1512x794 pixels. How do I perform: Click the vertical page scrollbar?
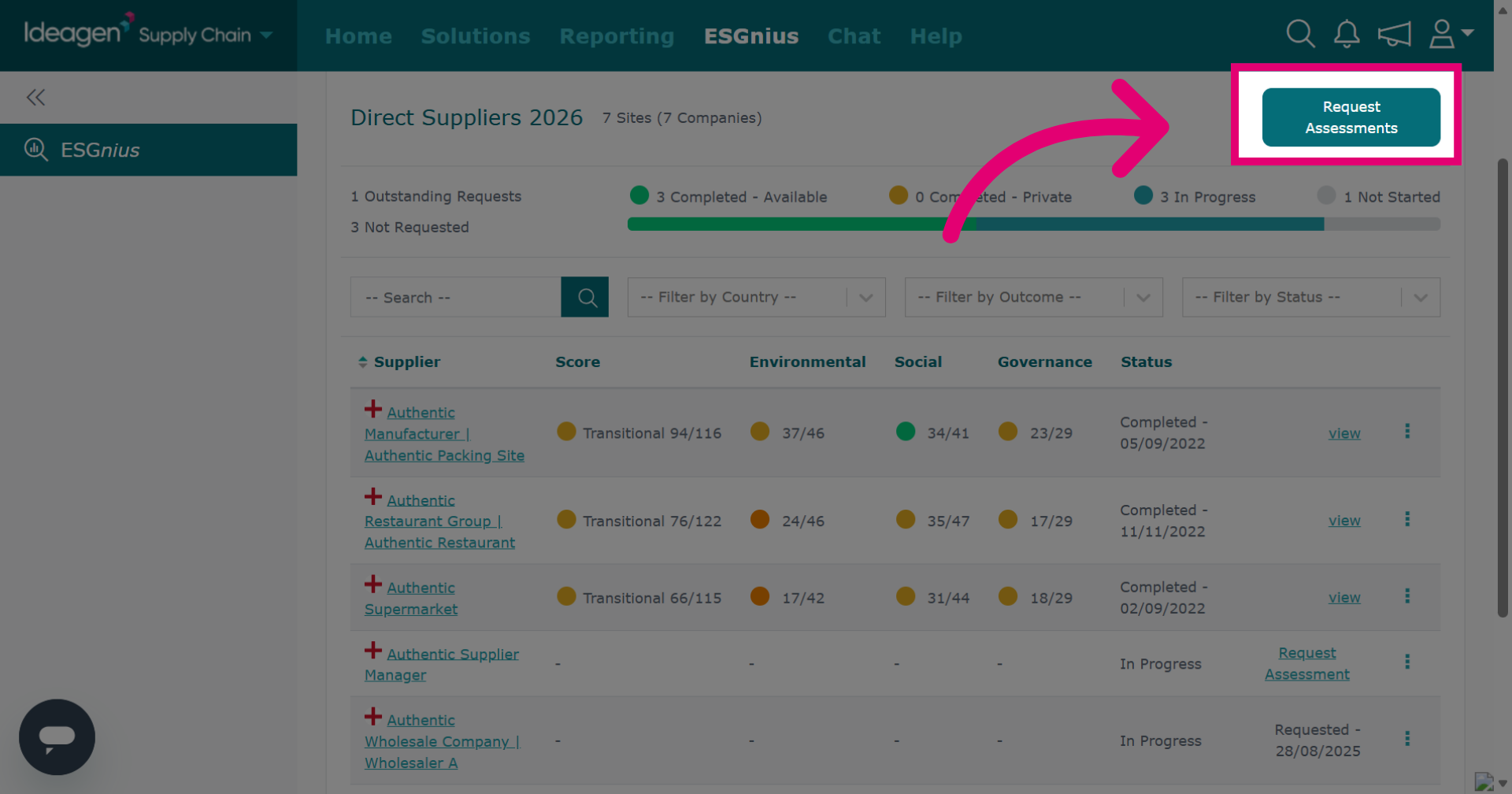pos(1503,388)
